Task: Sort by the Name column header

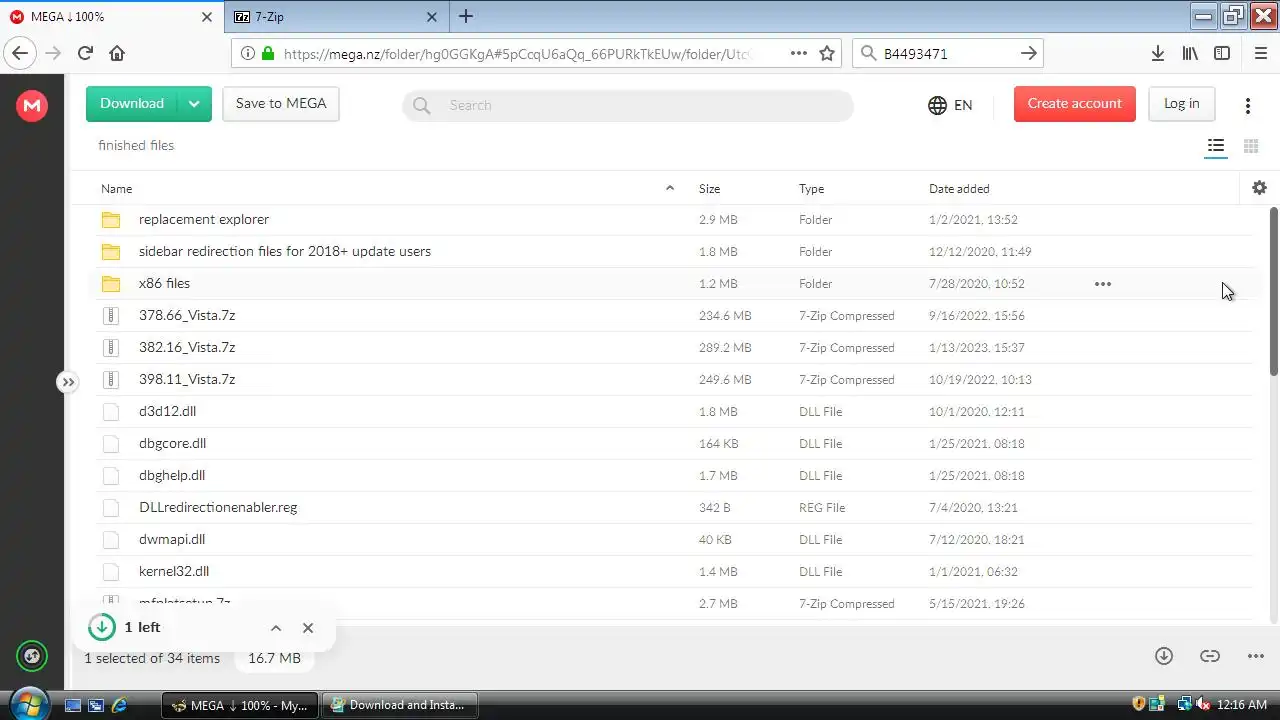Action: [x=116, y=189]
